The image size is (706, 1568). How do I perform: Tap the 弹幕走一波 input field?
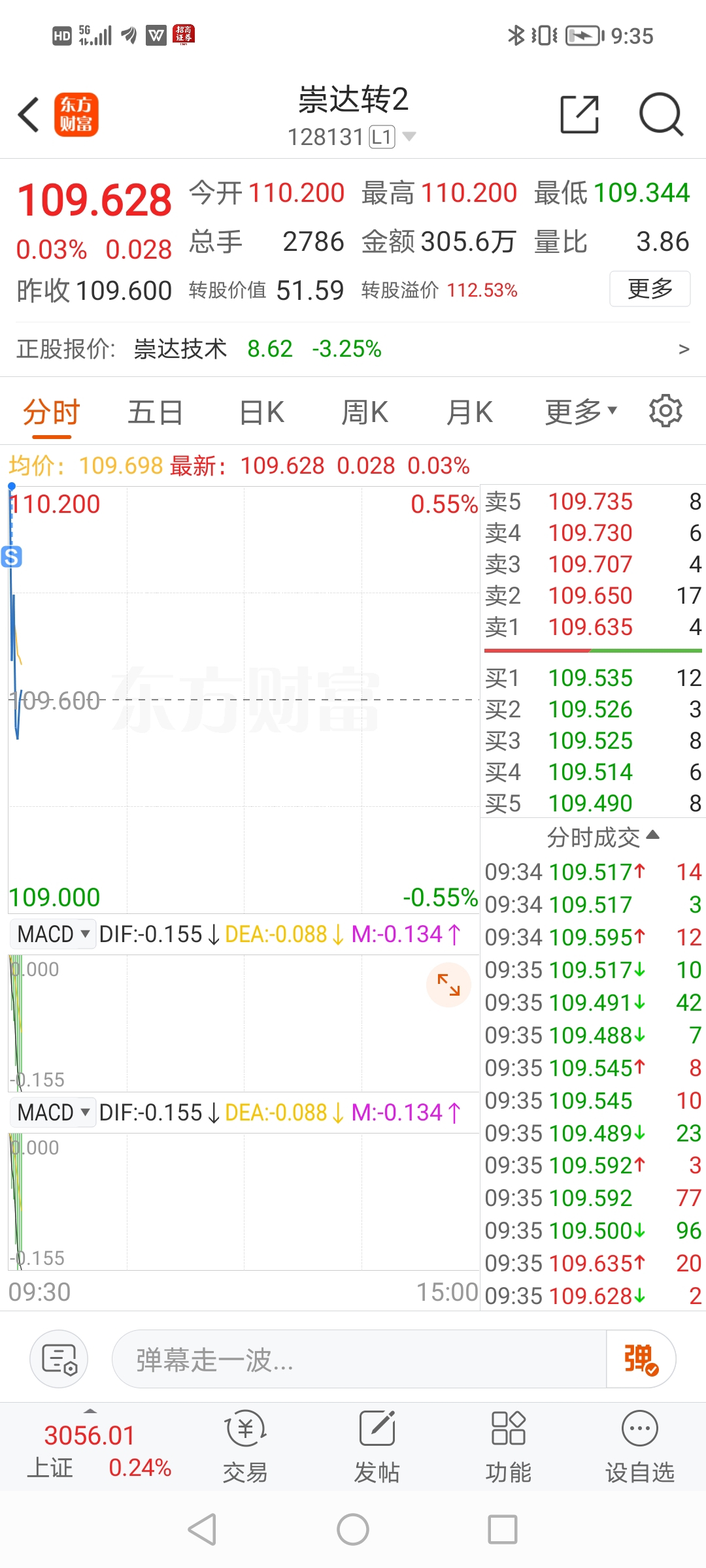[359, 1359]
